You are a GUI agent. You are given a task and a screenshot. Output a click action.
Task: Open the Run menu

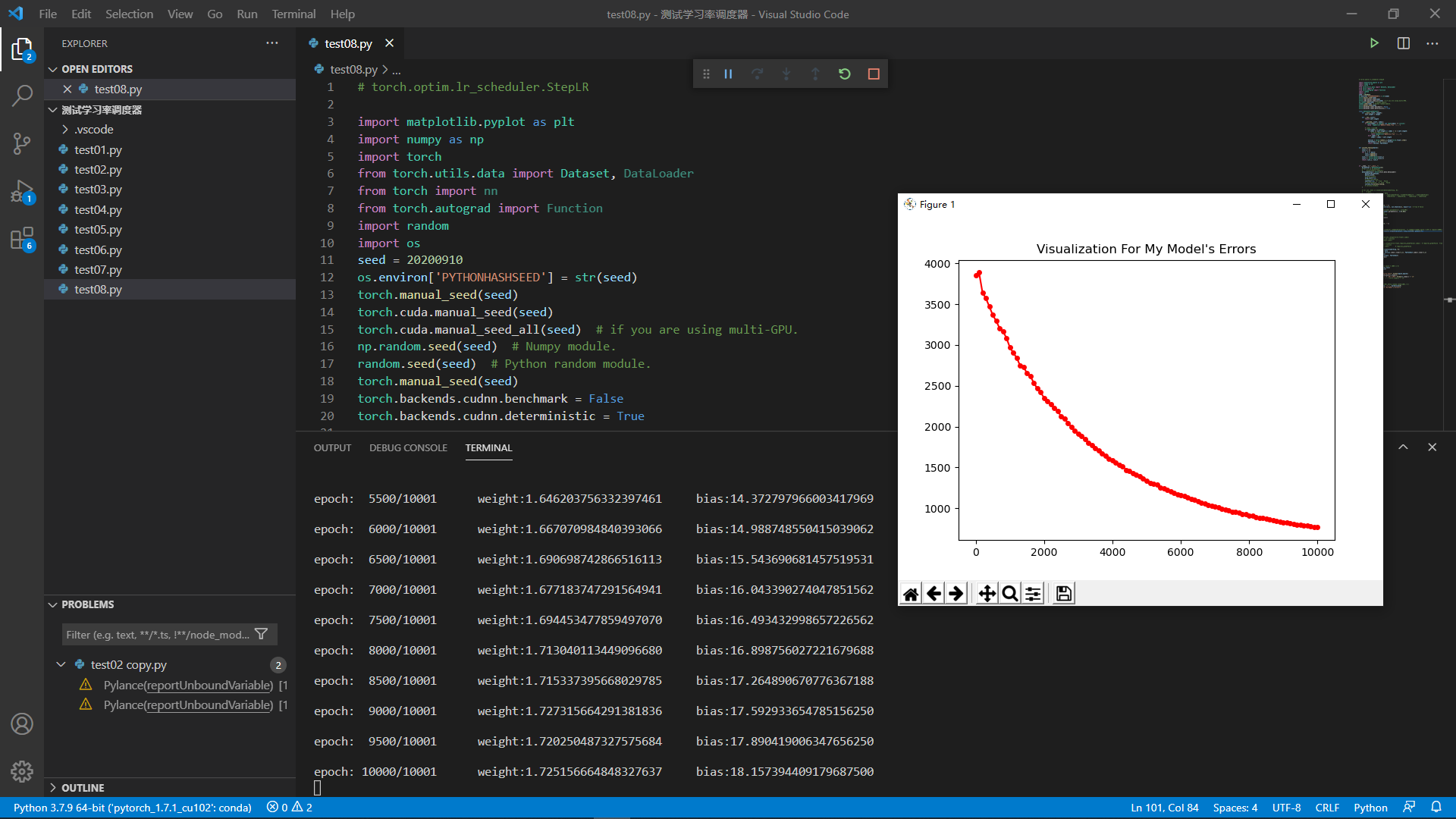pos(246,14)
